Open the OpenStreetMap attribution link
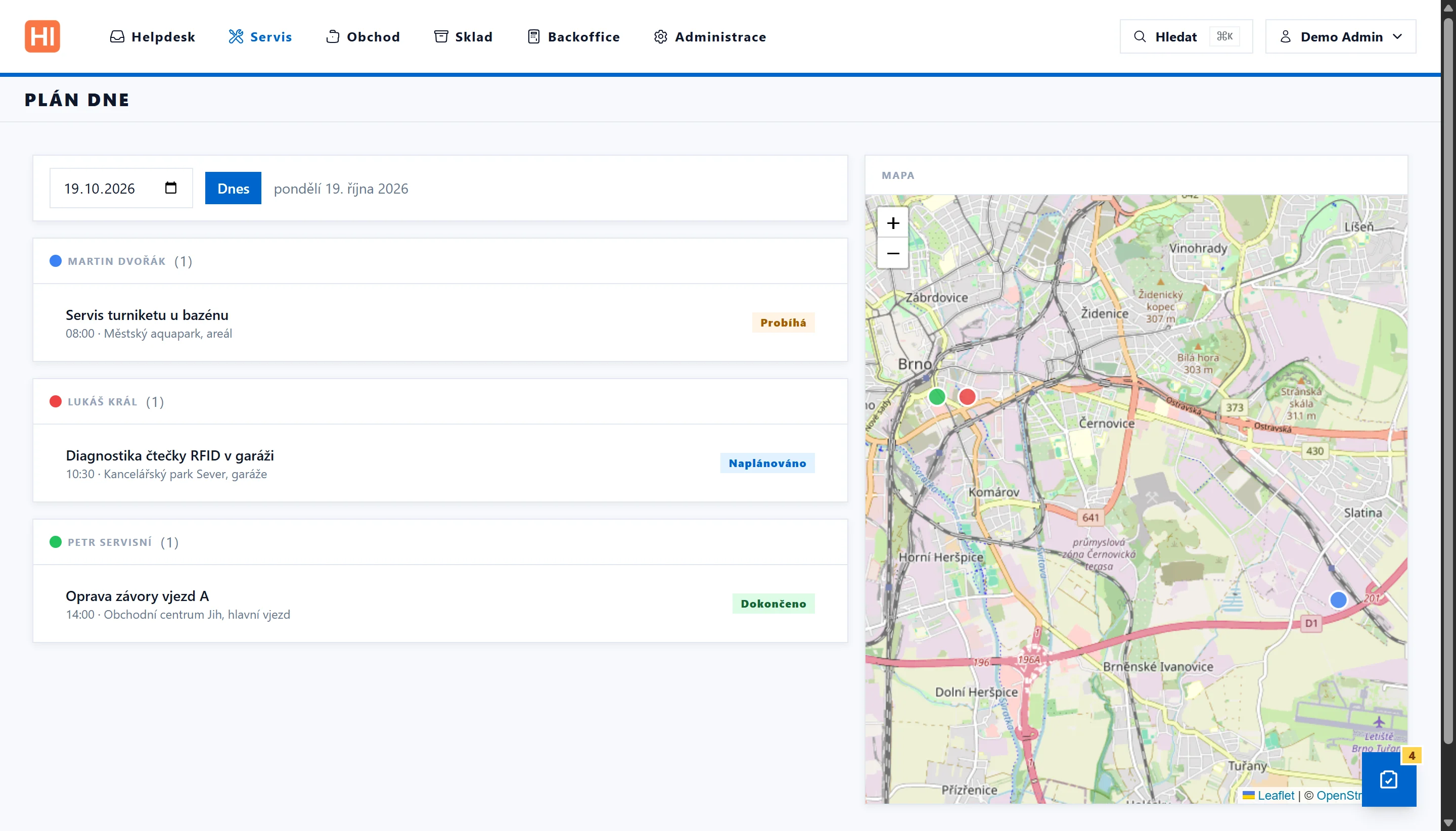1456x831 pixels. (x=1339, y=795)
